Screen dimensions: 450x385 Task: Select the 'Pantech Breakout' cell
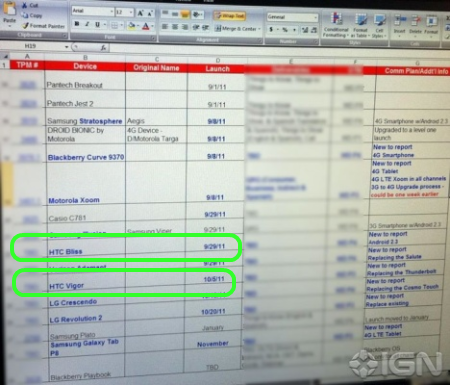85,81
